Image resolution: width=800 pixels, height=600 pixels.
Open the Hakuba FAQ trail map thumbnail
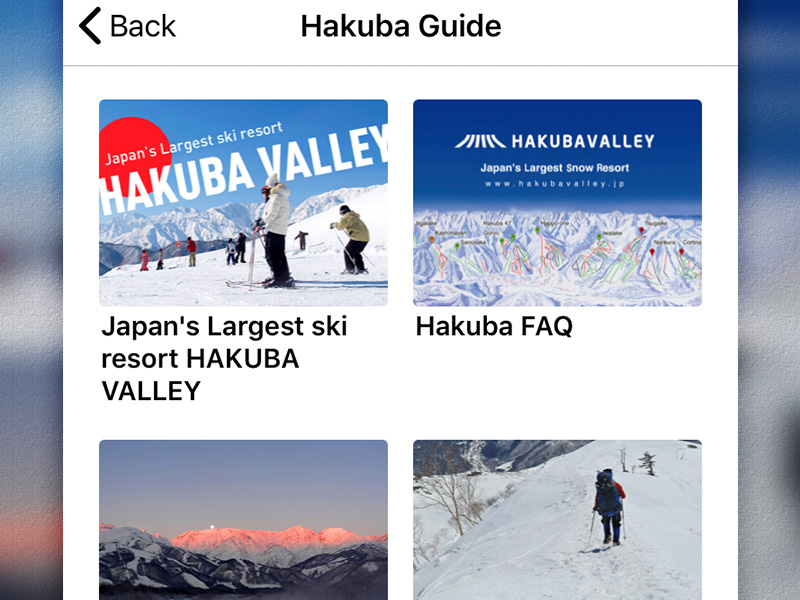[557, 203]
